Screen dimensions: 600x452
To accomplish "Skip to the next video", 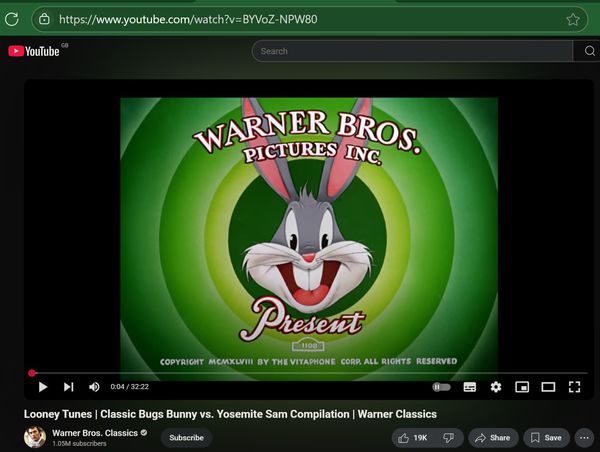I will (x=68, y=387).
